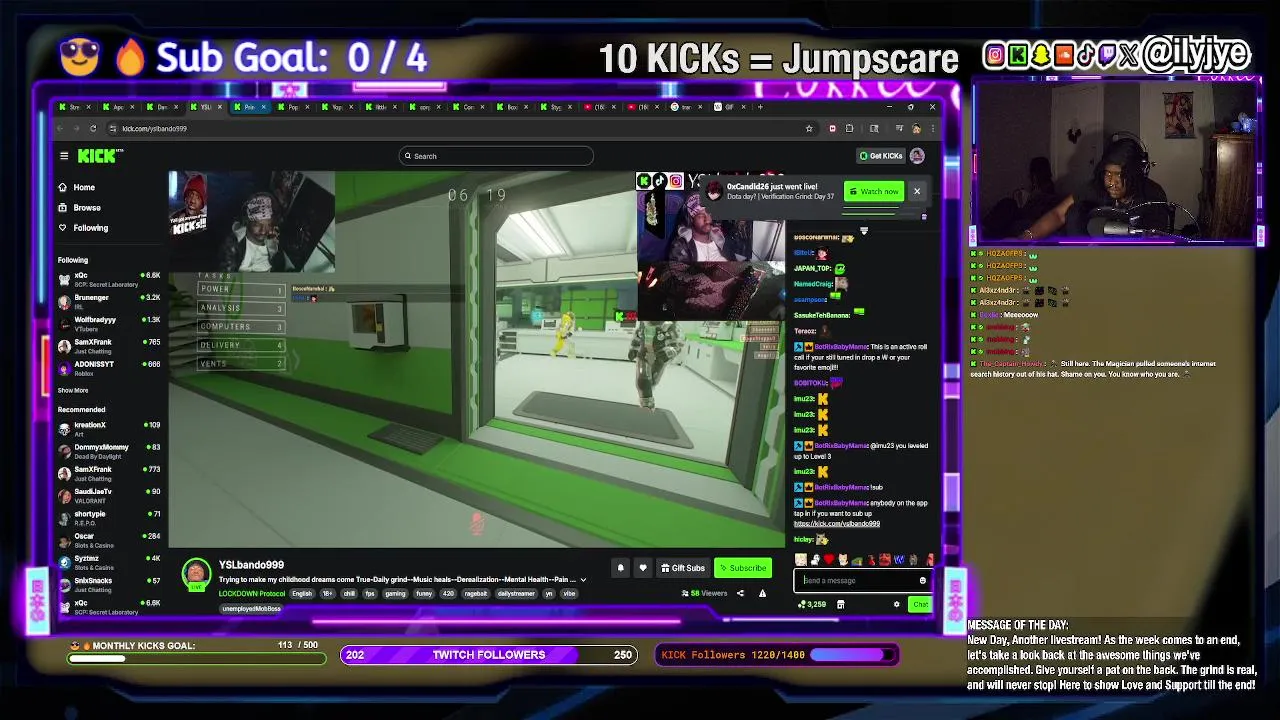The width and height of the screenshot is (1280, 720).
Task: Switch to the GIF browser tab
Action: coord(730,107)
